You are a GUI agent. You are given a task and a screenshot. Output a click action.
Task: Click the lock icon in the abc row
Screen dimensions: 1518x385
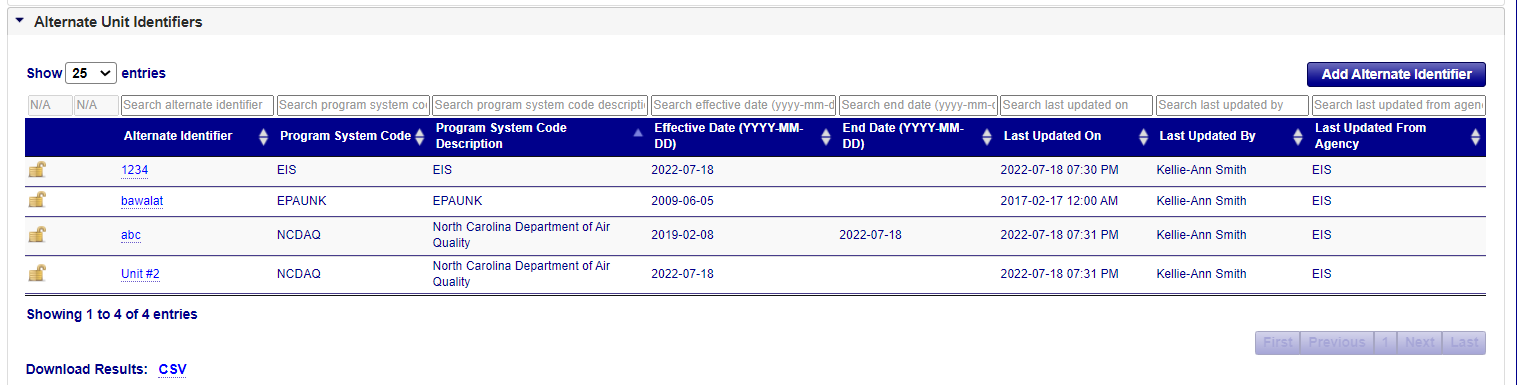coord(37,235)
